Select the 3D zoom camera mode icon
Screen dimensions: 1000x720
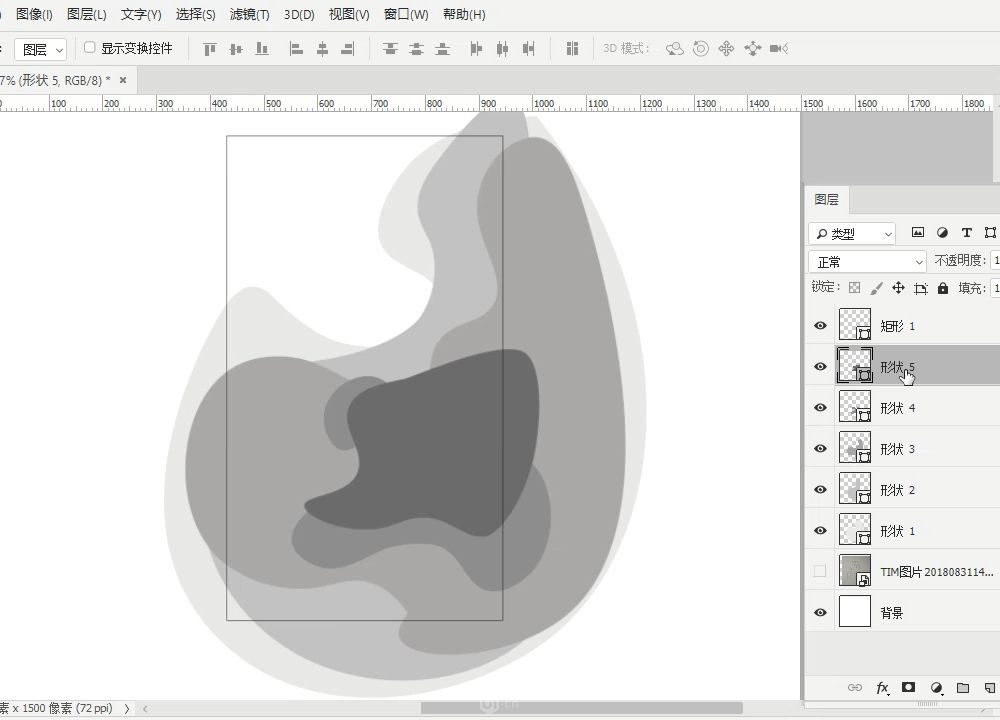pyautogui.click(x=779, y=48)
